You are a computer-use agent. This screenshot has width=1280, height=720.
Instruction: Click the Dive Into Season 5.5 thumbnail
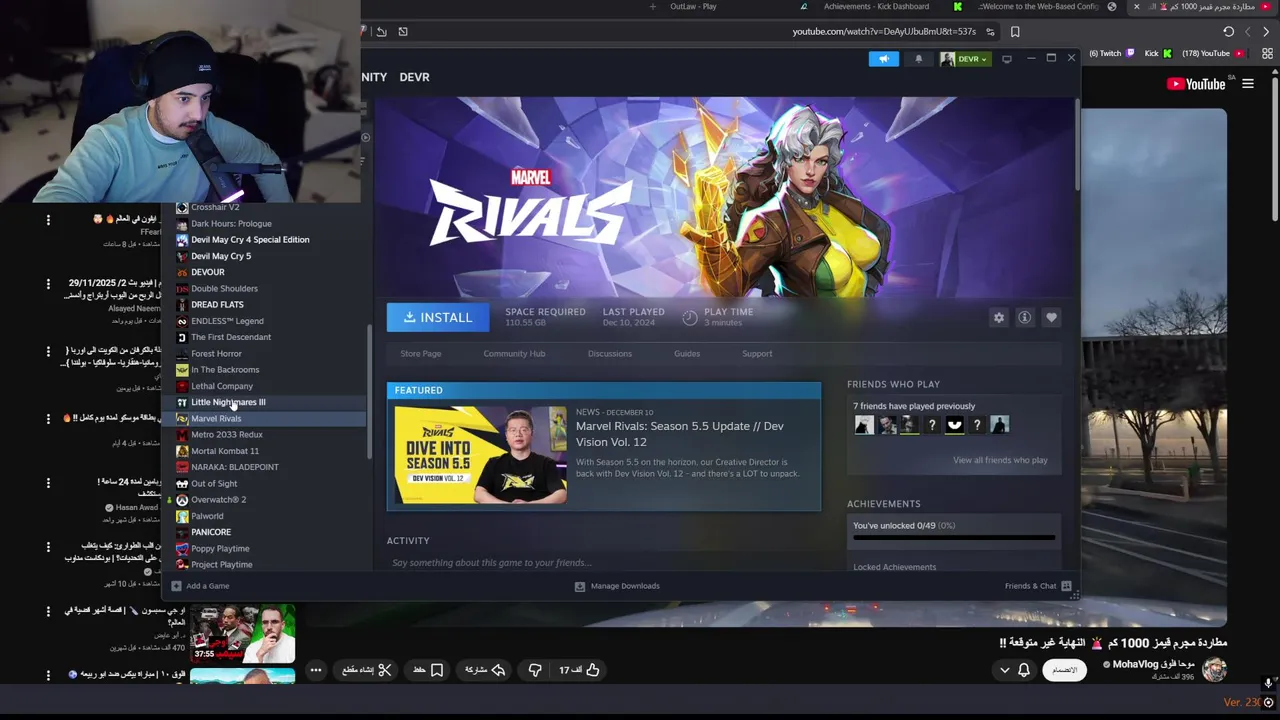[x=481, y=454]
